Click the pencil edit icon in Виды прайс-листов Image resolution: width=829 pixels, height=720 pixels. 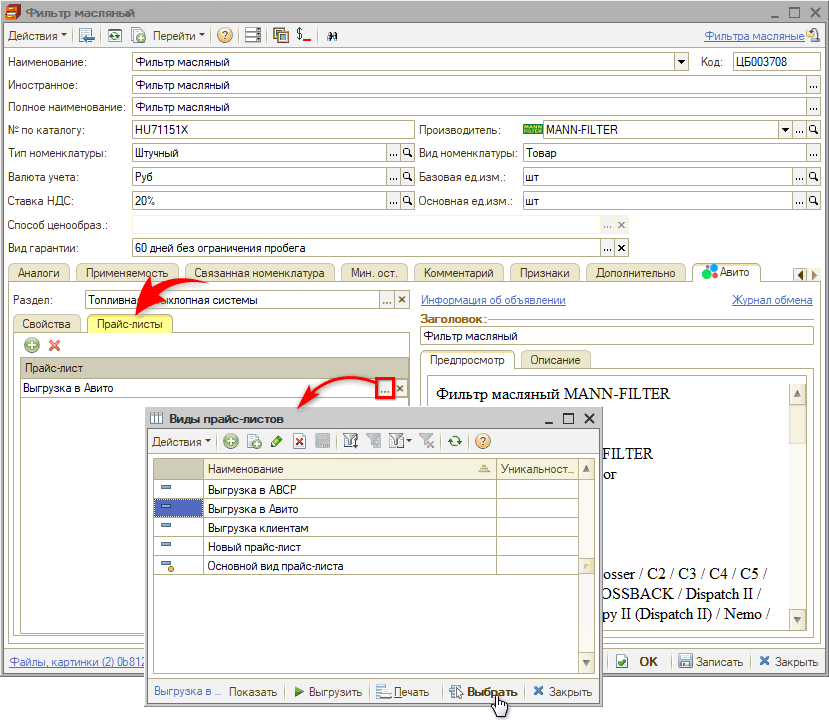point(276,441)
